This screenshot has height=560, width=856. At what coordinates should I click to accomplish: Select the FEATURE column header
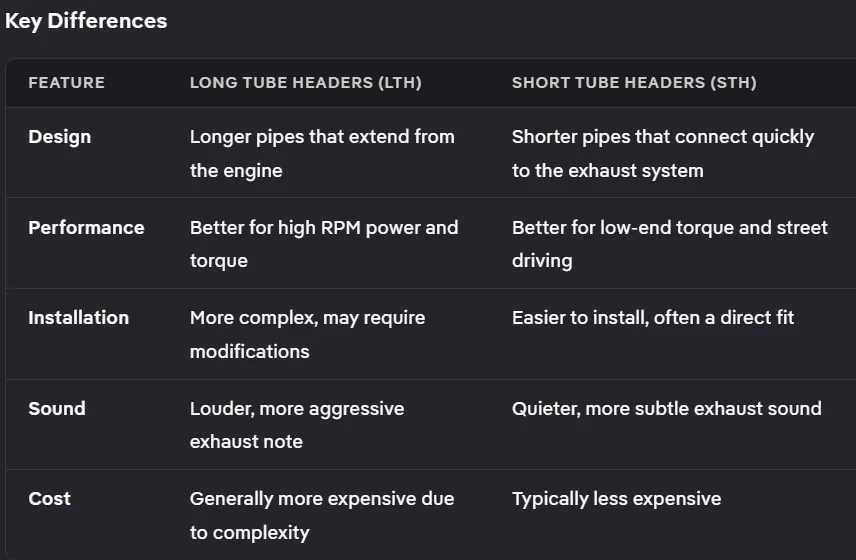(66, 82)
